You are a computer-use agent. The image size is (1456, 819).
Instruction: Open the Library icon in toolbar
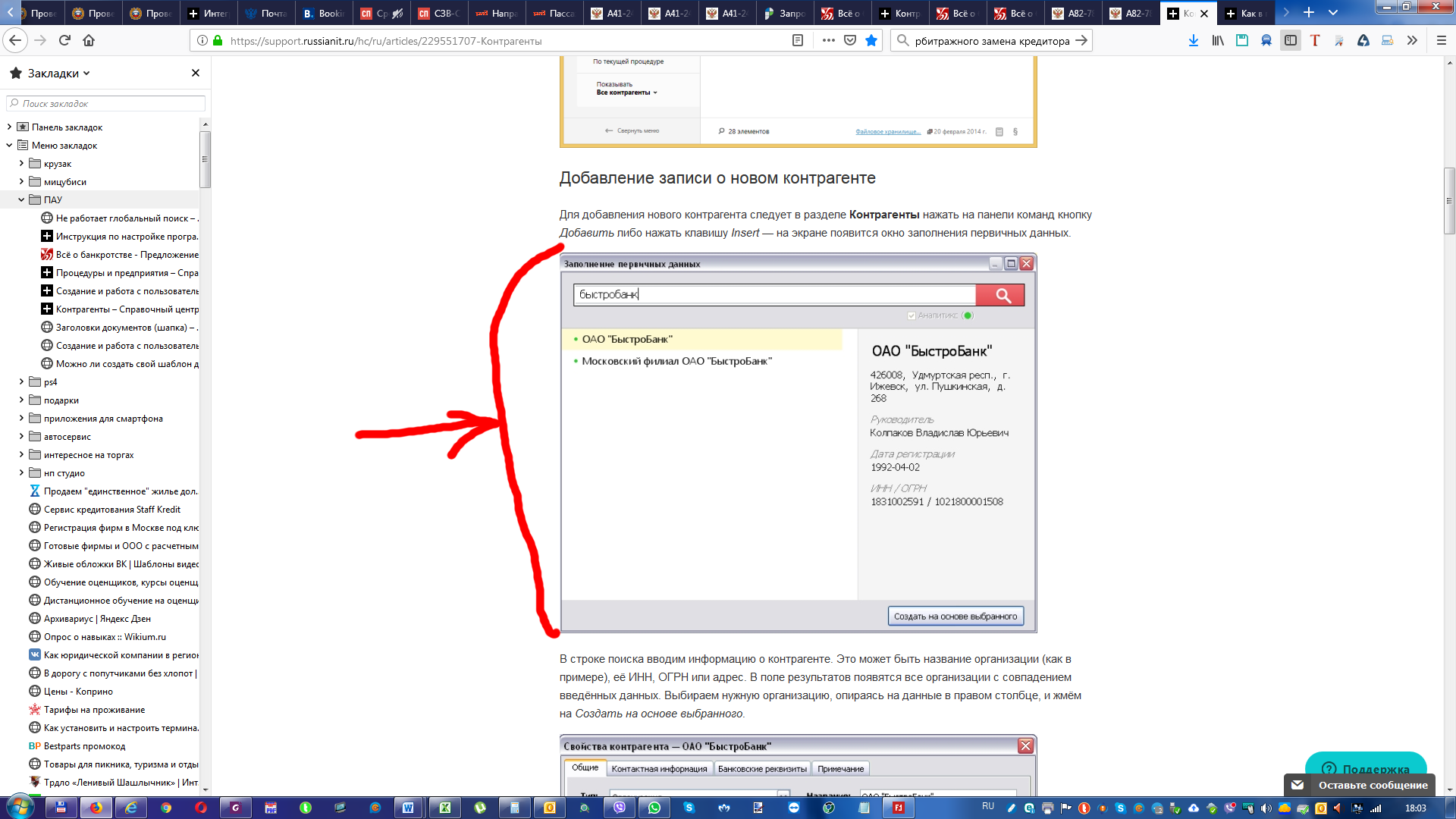pos(1217,40)
